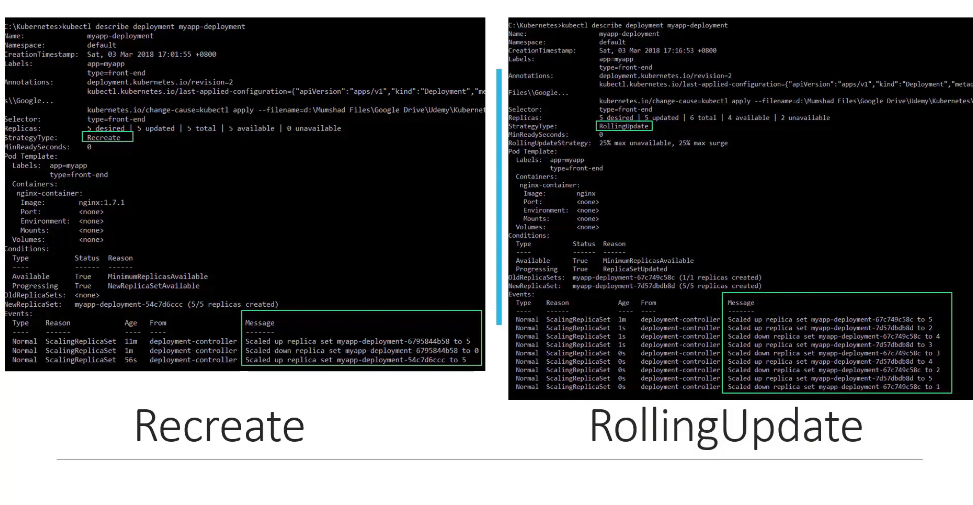Select the green-boxed RollingUpdate StrategyType value
973x505 pixels.
pyautogui.click(x=623, y=126)
